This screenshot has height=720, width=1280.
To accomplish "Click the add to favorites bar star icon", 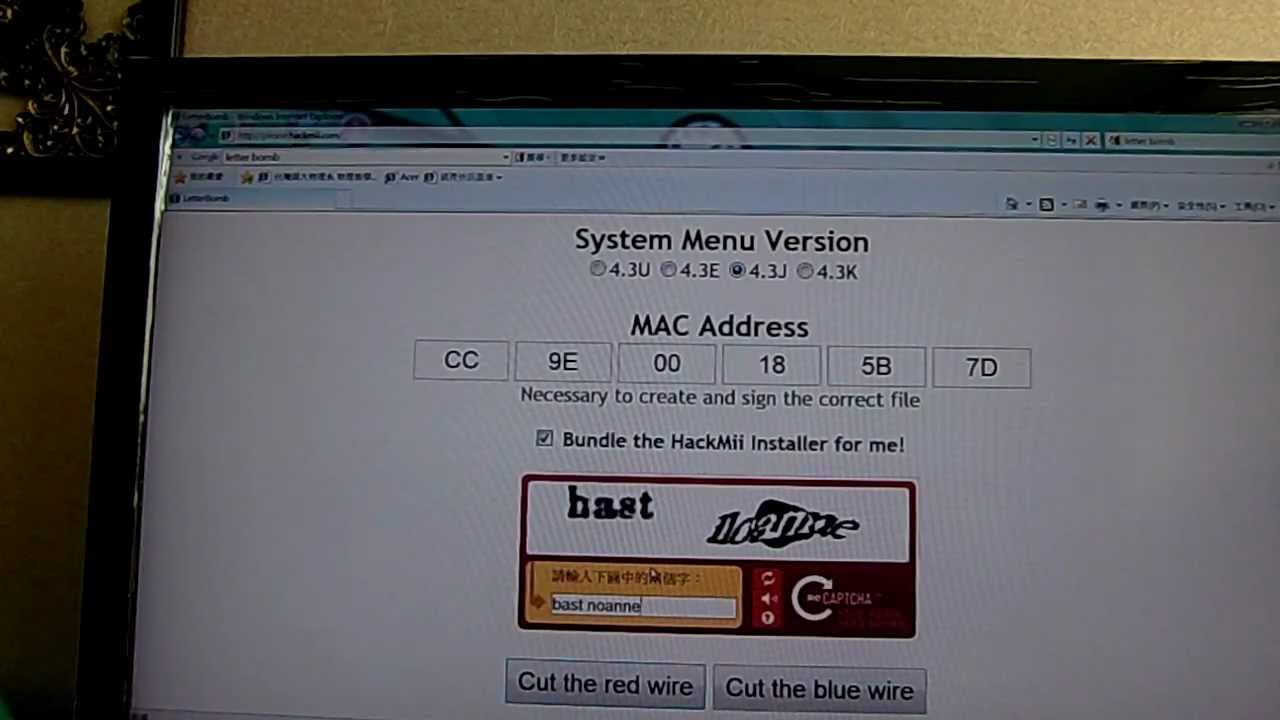I will (247, 177).
